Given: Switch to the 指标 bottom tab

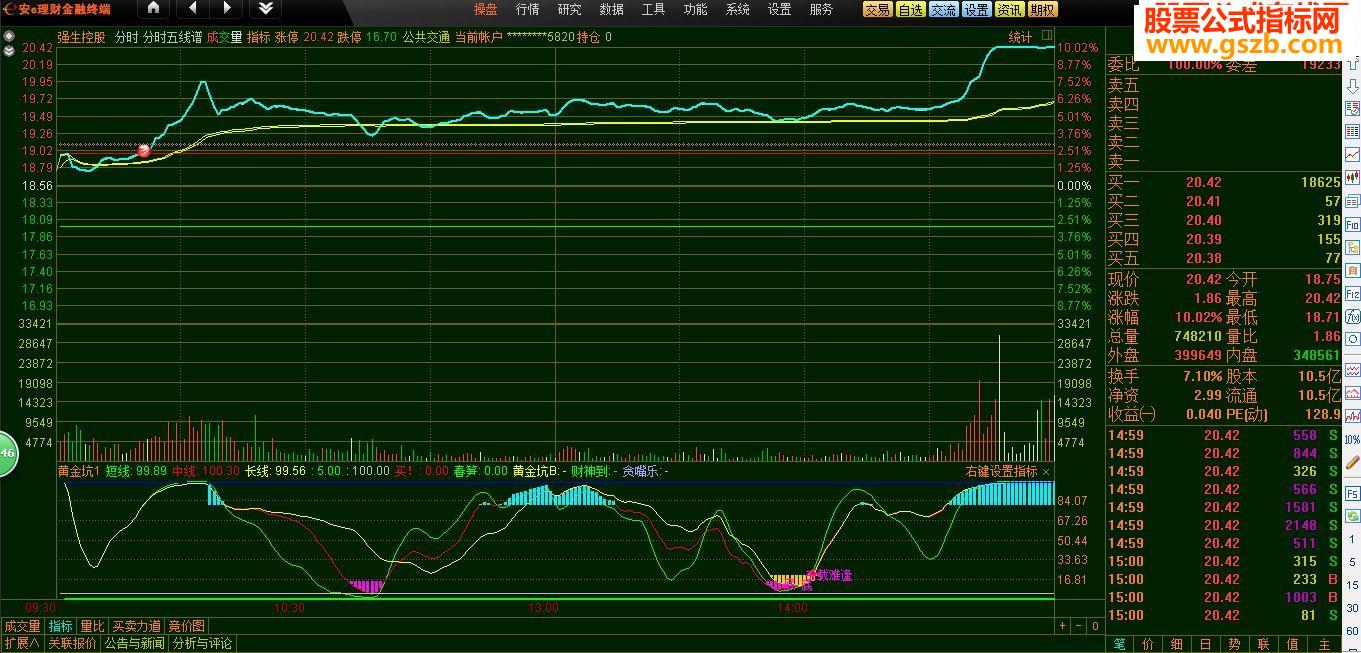Looking at the screenshot, I should 61,626.
